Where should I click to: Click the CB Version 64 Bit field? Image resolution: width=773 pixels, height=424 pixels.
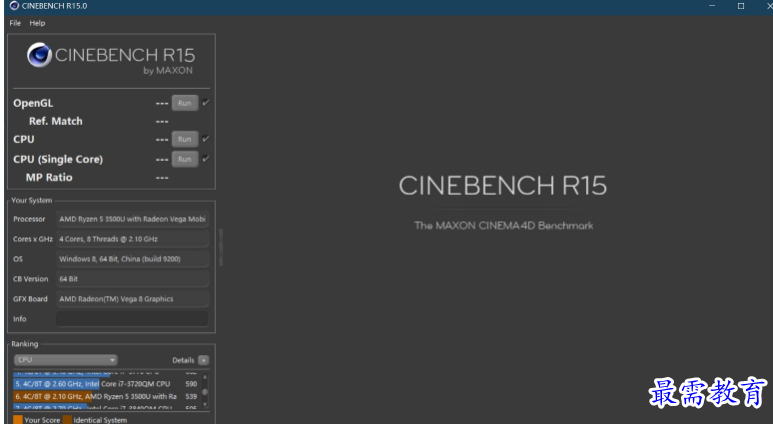132,279
